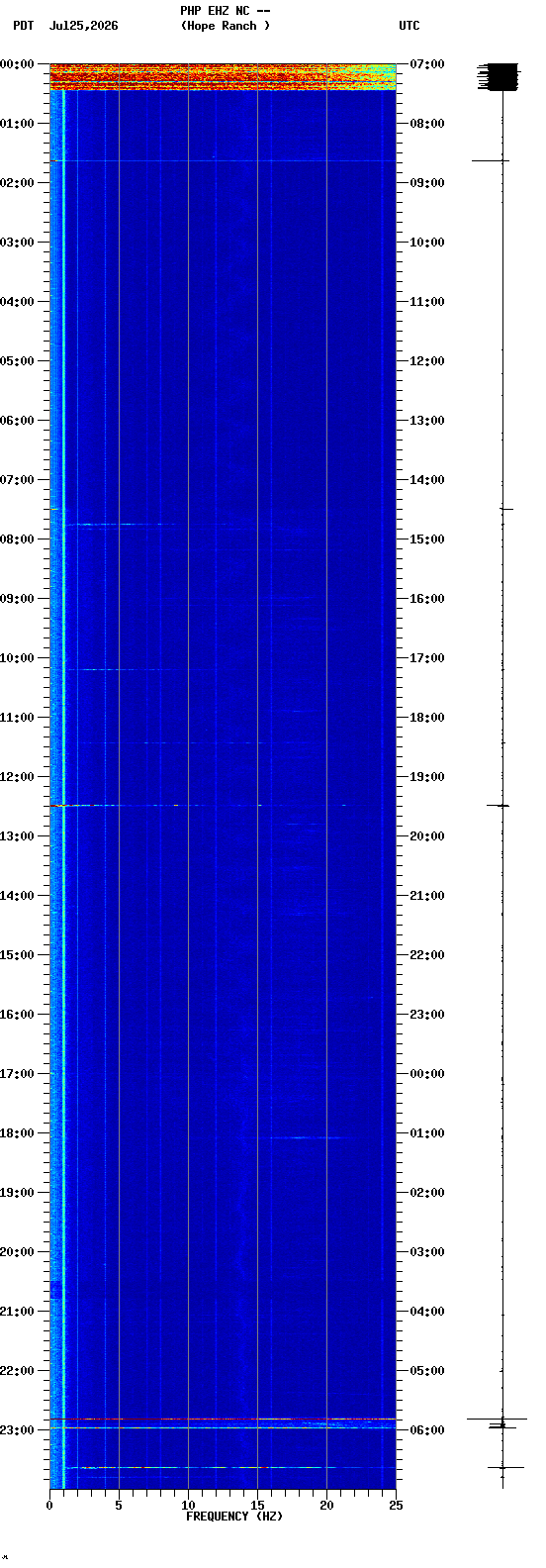Click the PDT time label '02:00'
This screenshot has height=1568, width=546.
17,183
